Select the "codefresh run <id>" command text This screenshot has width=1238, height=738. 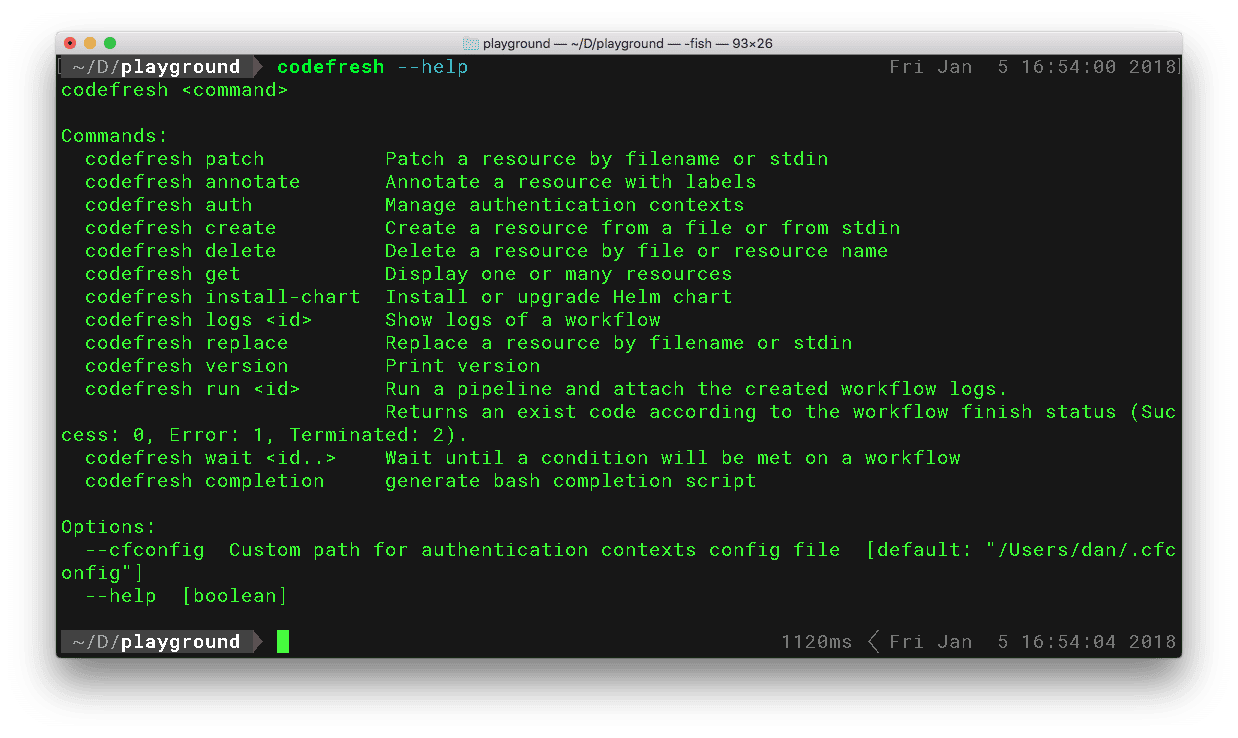pos(193,389)
